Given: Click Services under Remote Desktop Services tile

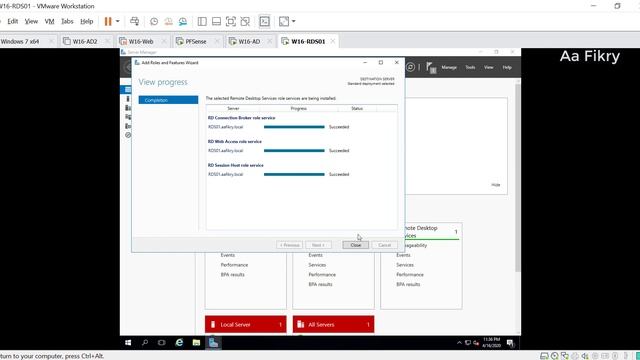Looking at the screenshot, I should tap(405, 265).
